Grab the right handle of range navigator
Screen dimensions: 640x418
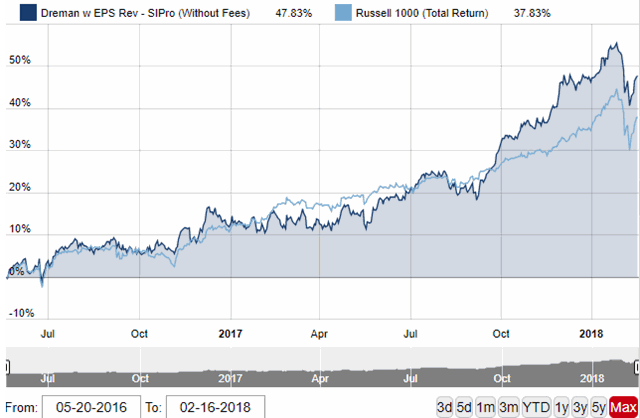click(x=635, y=365)
